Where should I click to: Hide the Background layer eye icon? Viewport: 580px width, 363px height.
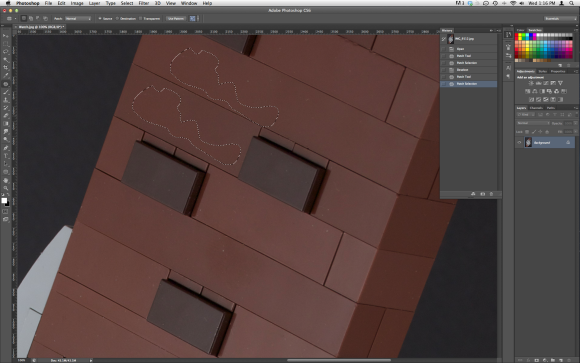pos(519,142)
